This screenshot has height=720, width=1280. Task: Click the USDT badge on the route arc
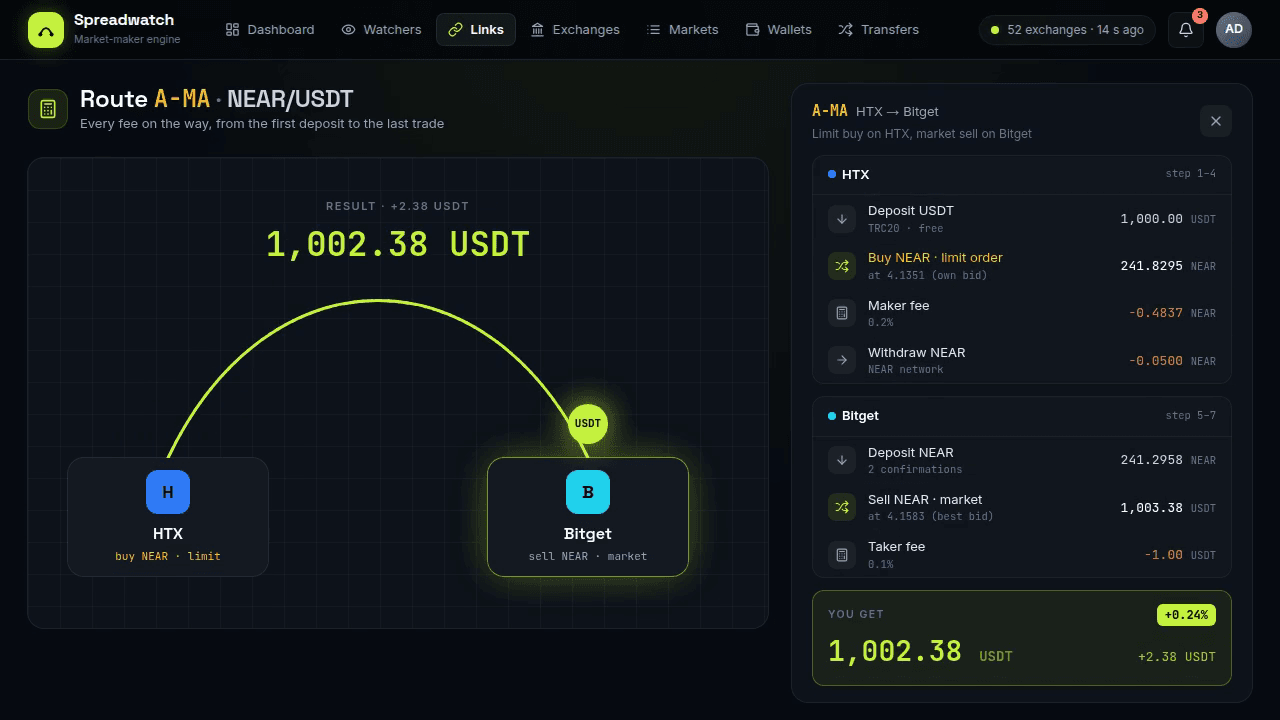coord(588,423)
